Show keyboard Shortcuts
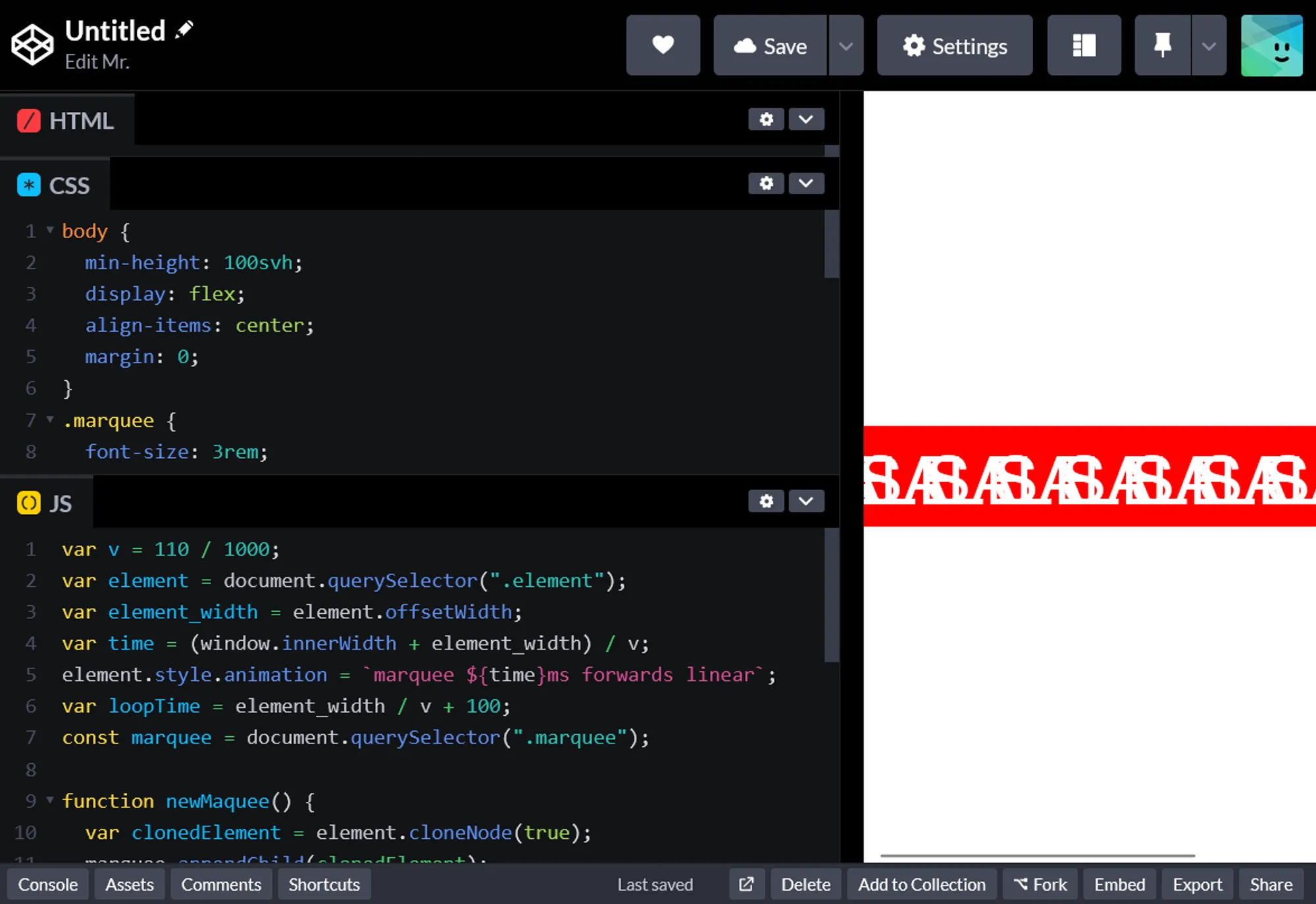The width and height of the screenshot is (1316, 904). [x=324, y=884]
